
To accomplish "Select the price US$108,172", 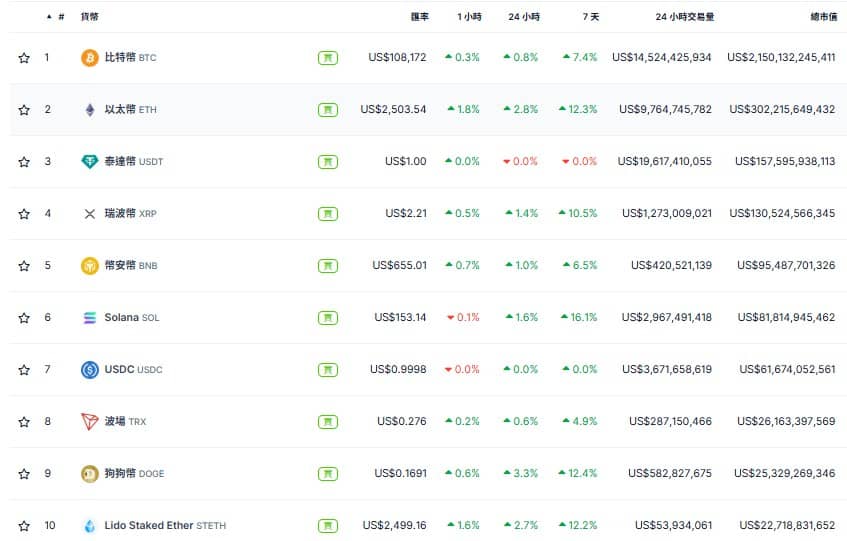I will click(x=397, y=57).
